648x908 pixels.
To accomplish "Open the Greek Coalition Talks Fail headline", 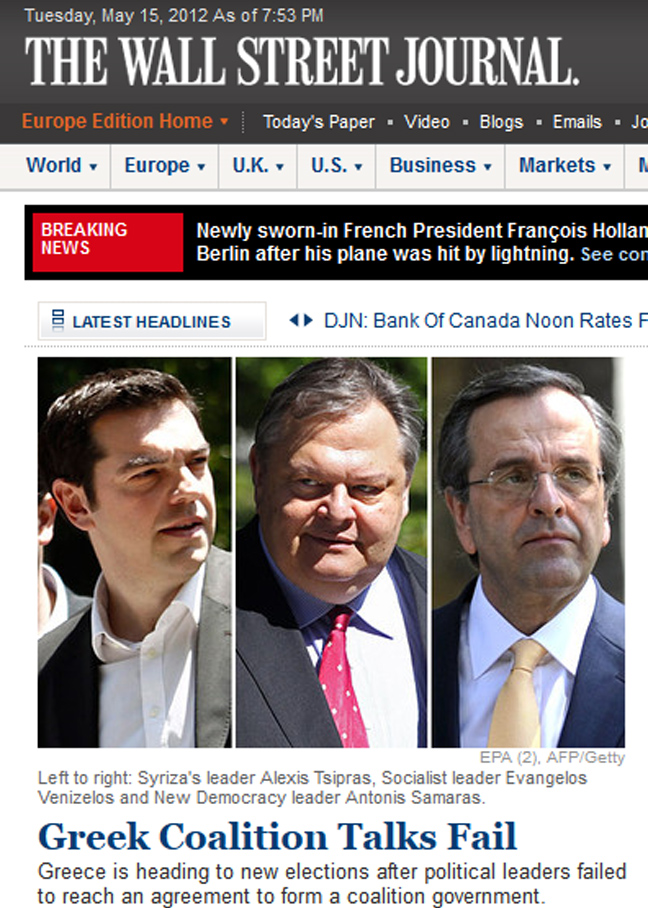I will point(277,837).
